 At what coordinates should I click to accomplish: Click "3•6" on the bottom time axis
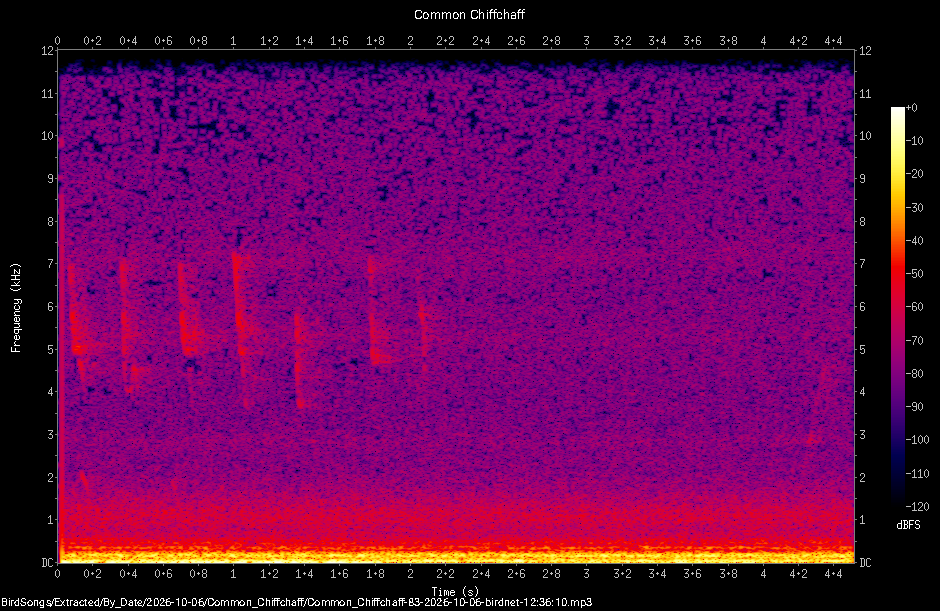tap(692, 574)
